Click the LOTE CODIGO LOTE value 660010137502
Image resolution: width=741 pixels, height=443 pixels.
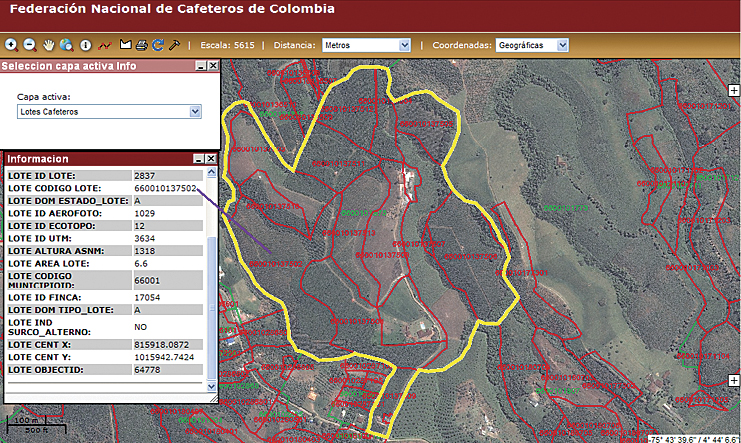click(x=165, y=188)
